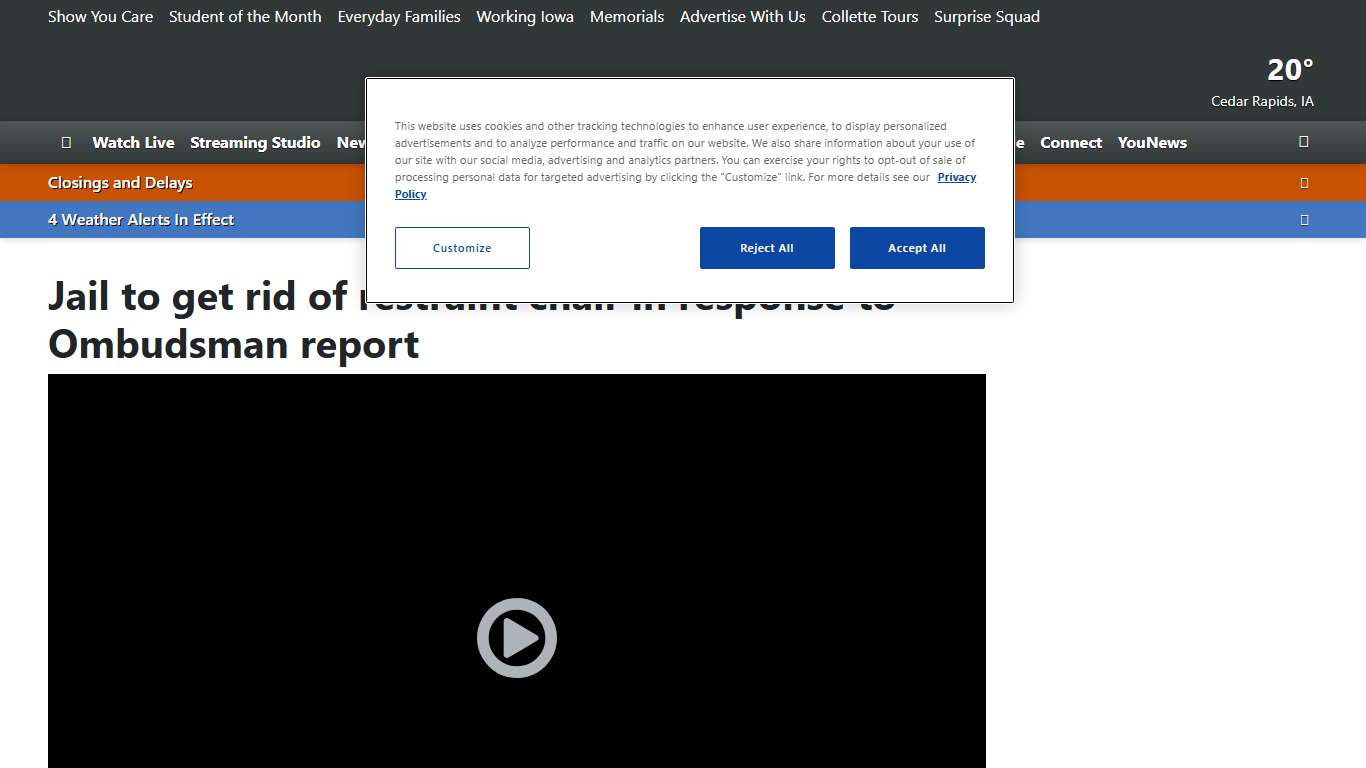Click the Surprise Squad link
The height and width of the screenshot is (768, 1366).
pos(986,17)
